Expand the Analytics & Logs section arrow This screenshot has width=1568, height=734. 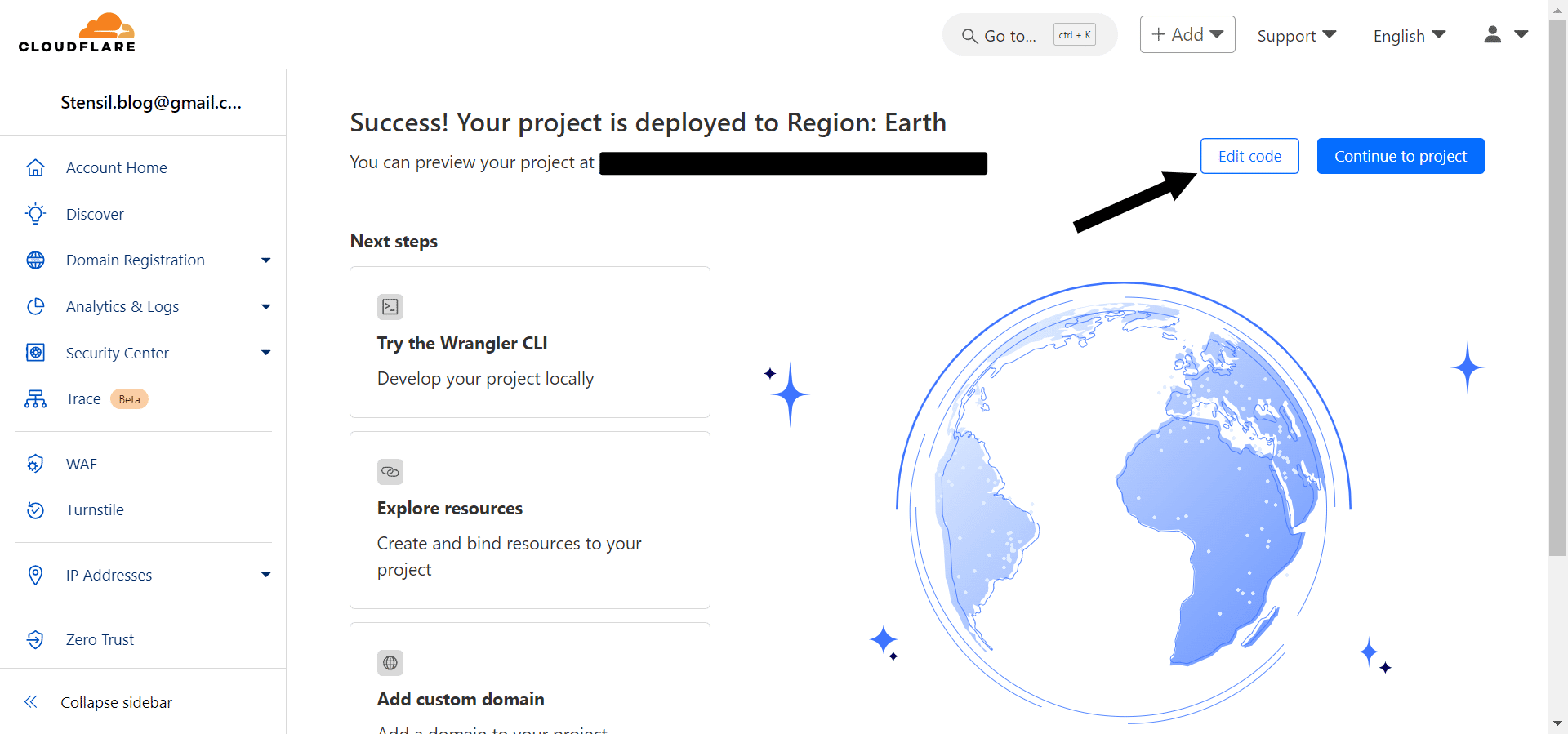click(x=265, y=307)
